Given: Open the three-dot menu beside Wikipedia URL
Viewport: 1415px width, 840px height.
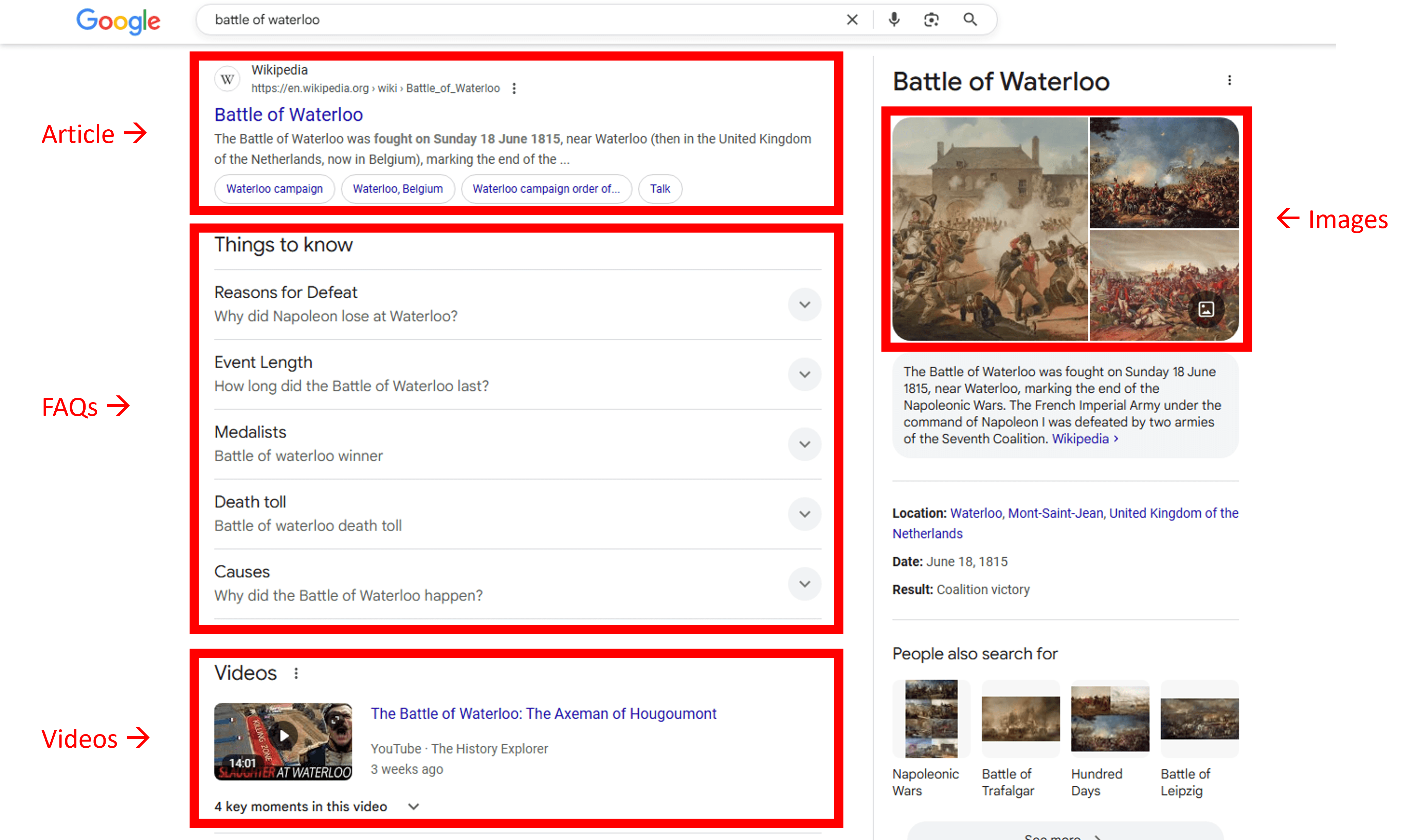Looking at the screenshot, I should coord(513,88).
